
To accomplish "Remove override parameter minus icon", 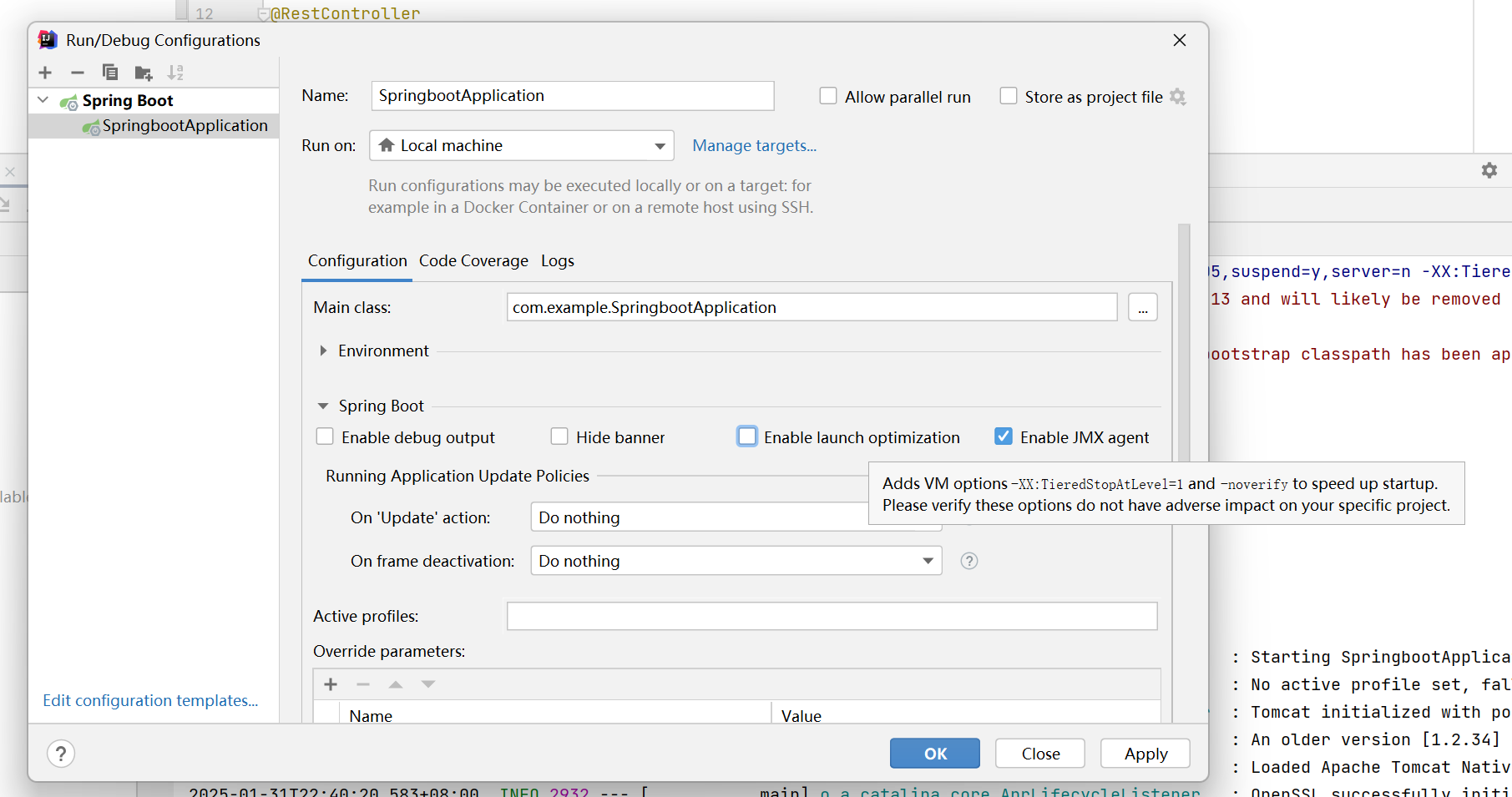I will (x=363, y=684).
